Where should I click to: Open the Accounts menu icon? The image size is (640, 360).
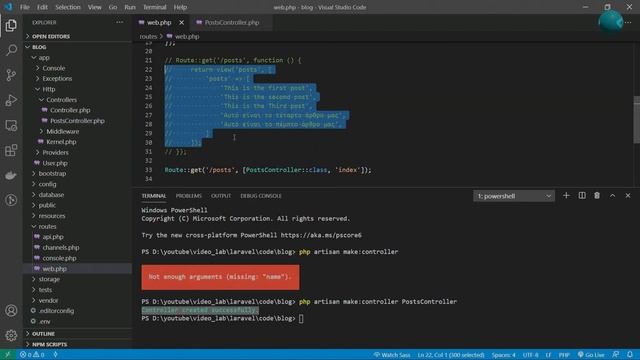click(11, 311)
